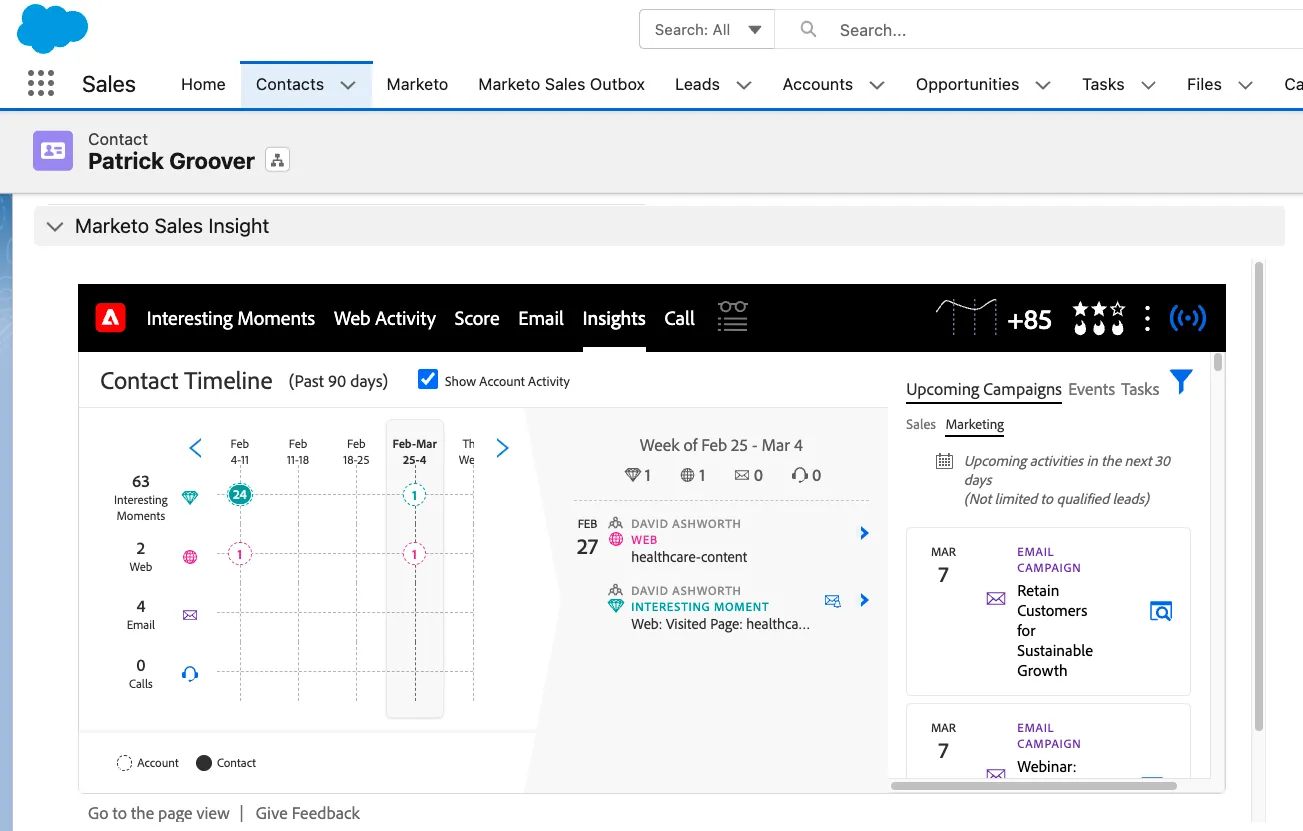Click the Give Feedback link
The width and height of the screenshot is (1303, 831).
(308, 813)
